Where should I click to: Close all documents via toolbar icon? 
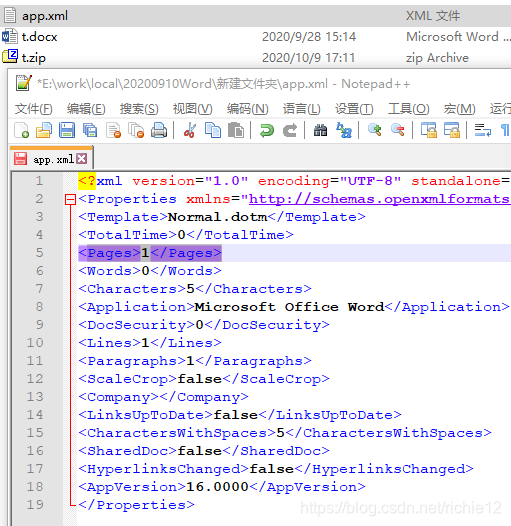(136, 130)
